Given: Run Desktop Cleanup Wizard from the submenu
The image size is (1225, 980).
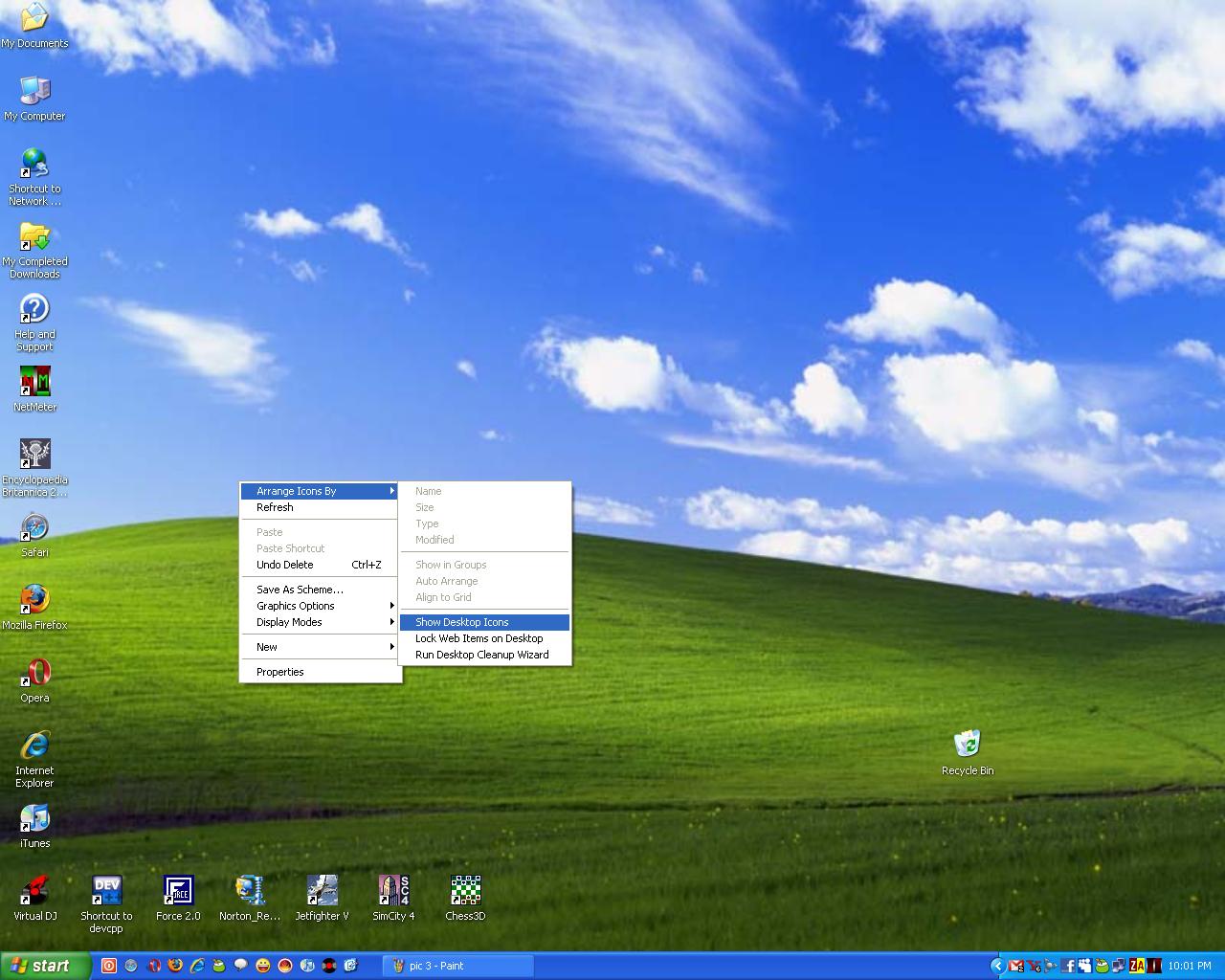Looking at the screenshot, I should [x=484, y=655].
